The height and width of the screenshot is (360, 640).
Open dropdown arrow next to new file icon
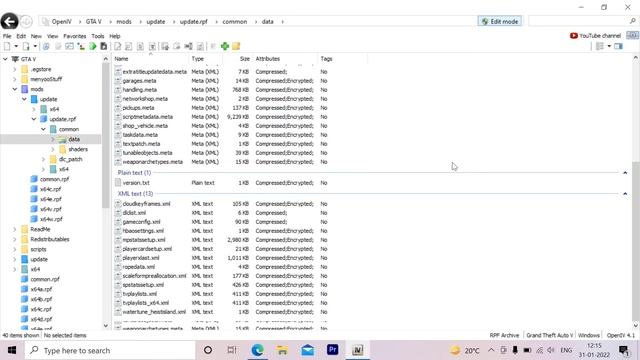[16, 47]
